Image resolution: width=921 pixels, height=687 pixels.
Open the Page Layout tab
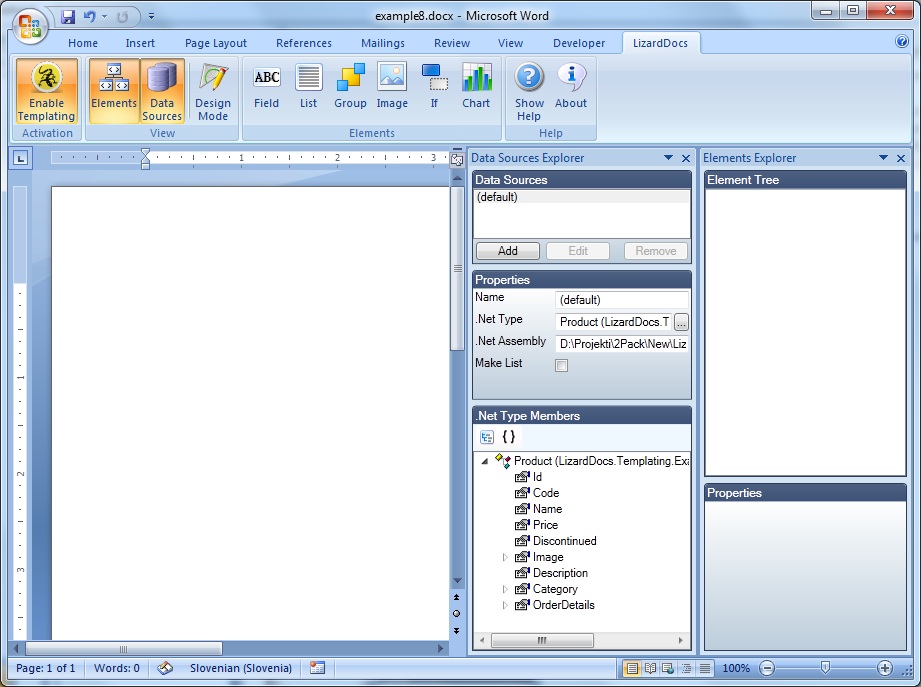[x=216, y=43]
